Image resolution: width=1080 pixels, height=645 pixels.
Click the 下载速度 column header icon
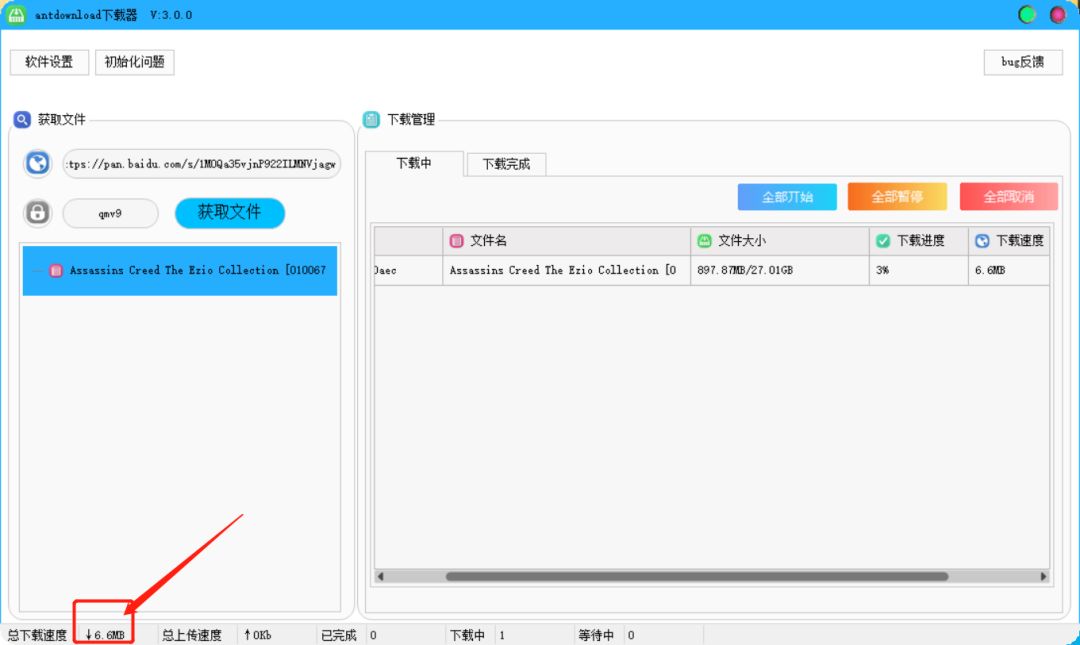click(978, 240)
